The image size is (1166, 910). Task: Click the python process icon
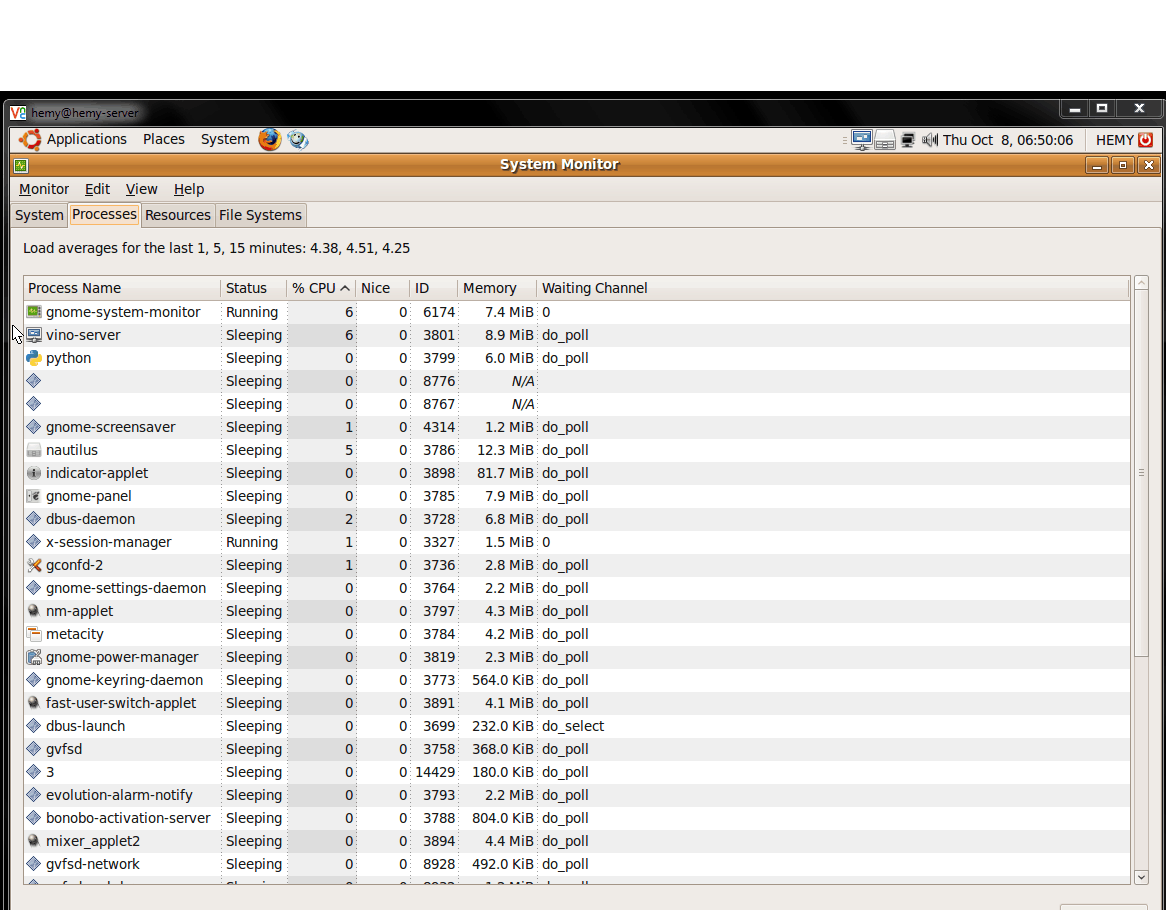(33, 358)
